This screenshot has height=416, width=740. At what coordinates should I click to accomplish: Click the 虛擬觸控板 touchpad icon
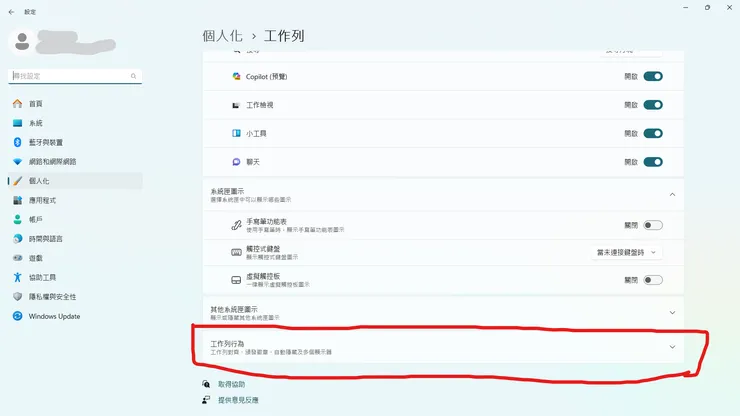pos(236,280)
